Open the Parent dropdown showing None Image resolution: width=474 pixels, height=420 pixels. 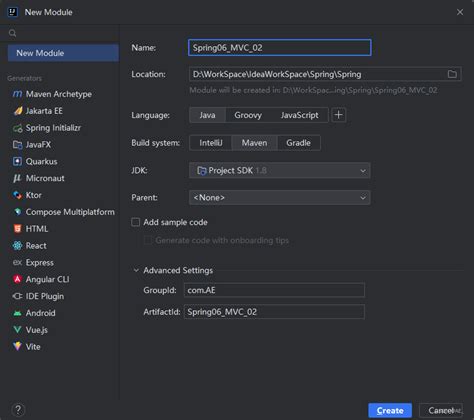coord(279,197)
